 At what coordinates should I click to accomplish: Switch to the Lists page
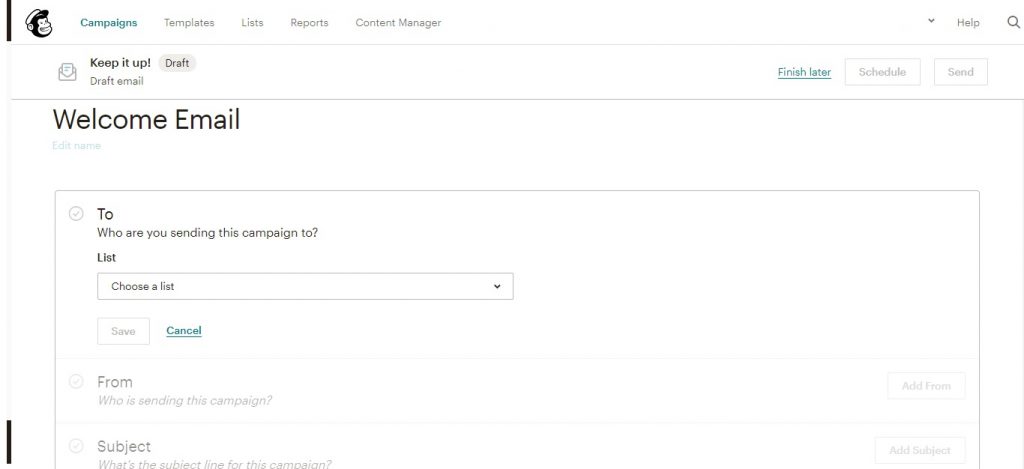(x=252, y=23)
